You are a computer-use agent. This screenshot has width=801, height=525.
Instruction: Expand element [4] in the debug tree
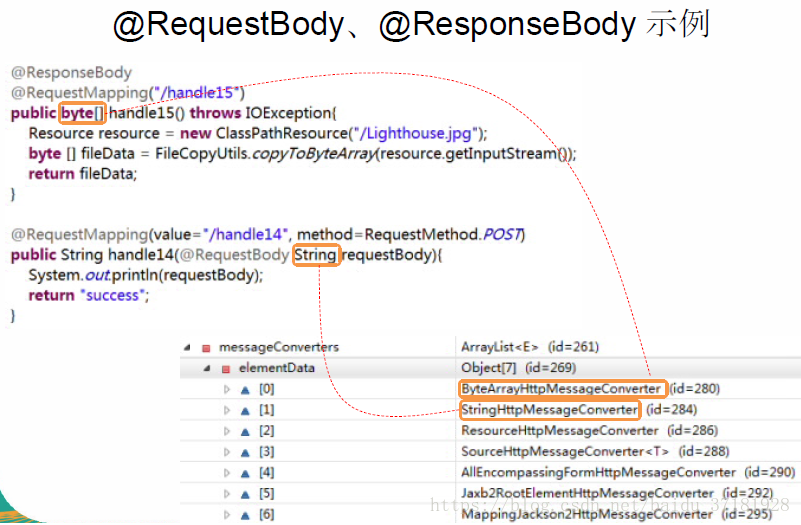(x=227, y=473)
